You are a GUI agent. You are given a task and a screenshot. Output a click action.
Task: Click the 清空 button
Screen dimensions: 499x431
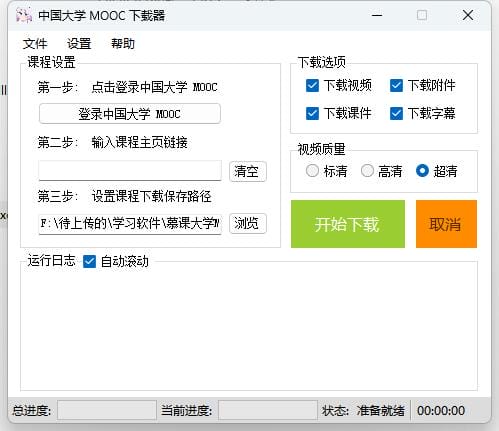click(248, 171)
